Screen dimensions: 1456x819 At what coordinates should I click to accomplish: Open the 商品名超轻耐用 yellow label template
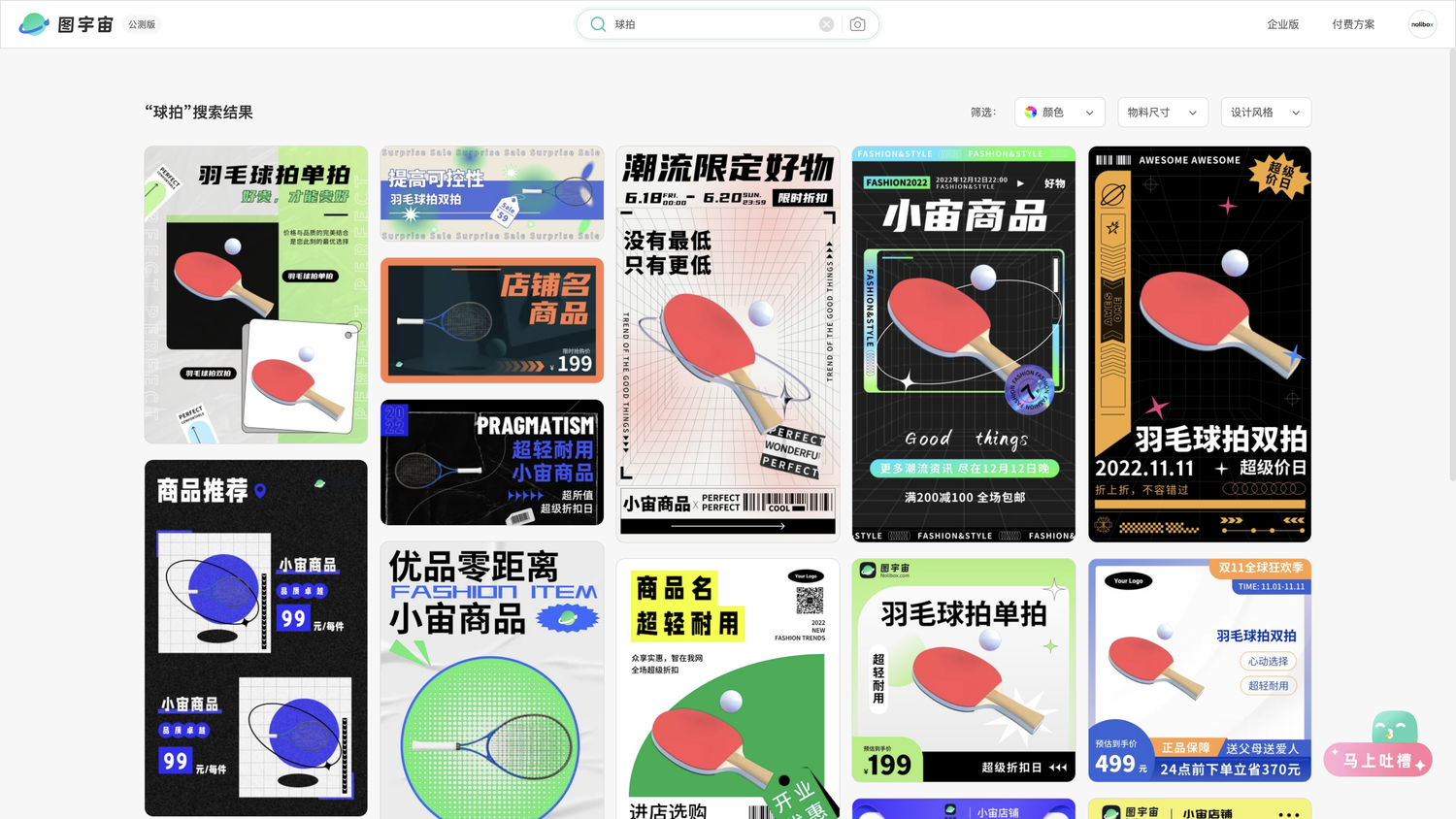coord(728,689)
